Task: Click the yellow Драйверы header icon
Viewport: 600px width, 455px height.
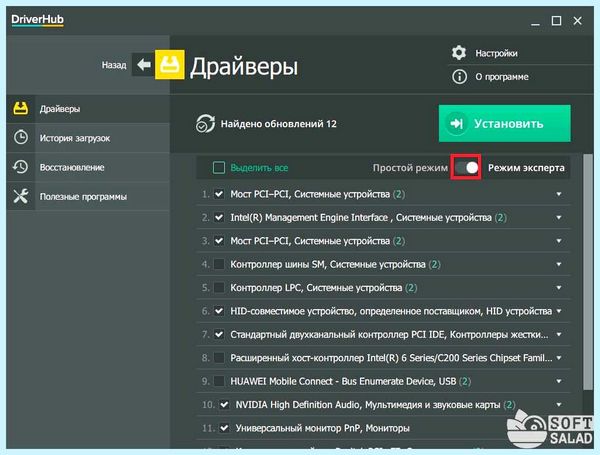Action: 170,65
